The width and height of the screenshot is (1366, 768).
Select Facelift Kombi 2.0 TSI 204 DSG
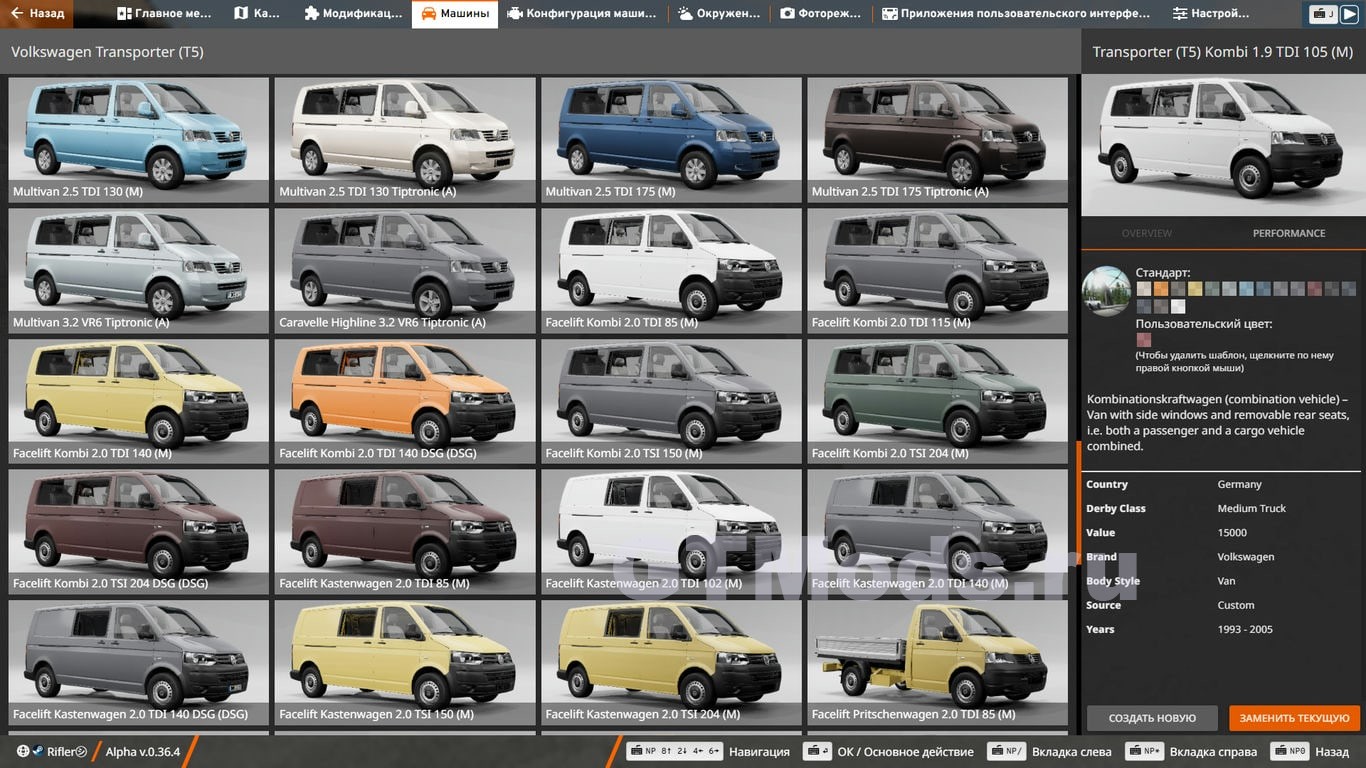[138, 532]
